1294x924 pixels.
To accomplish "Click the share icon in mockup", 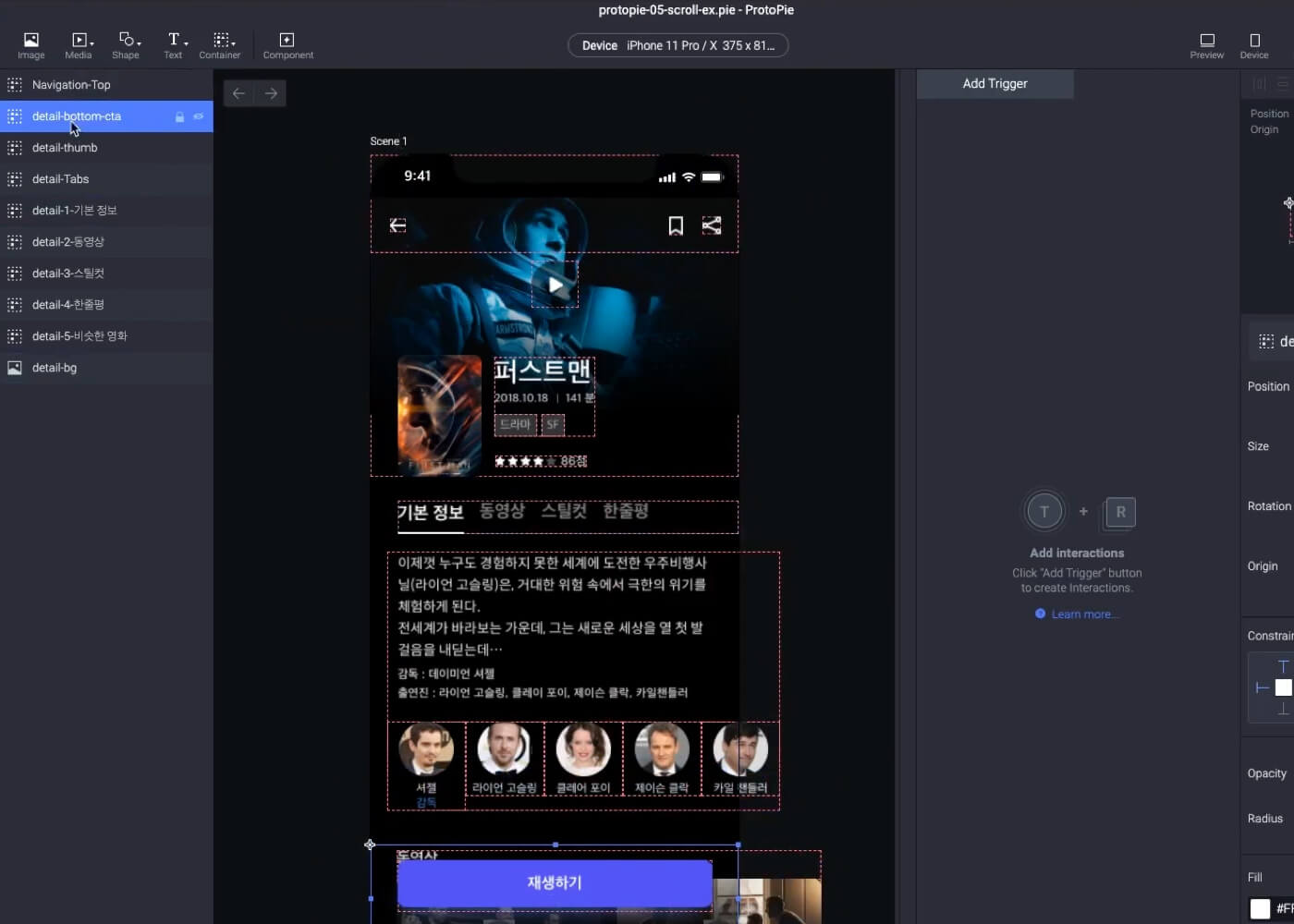I will click(712, 225).
